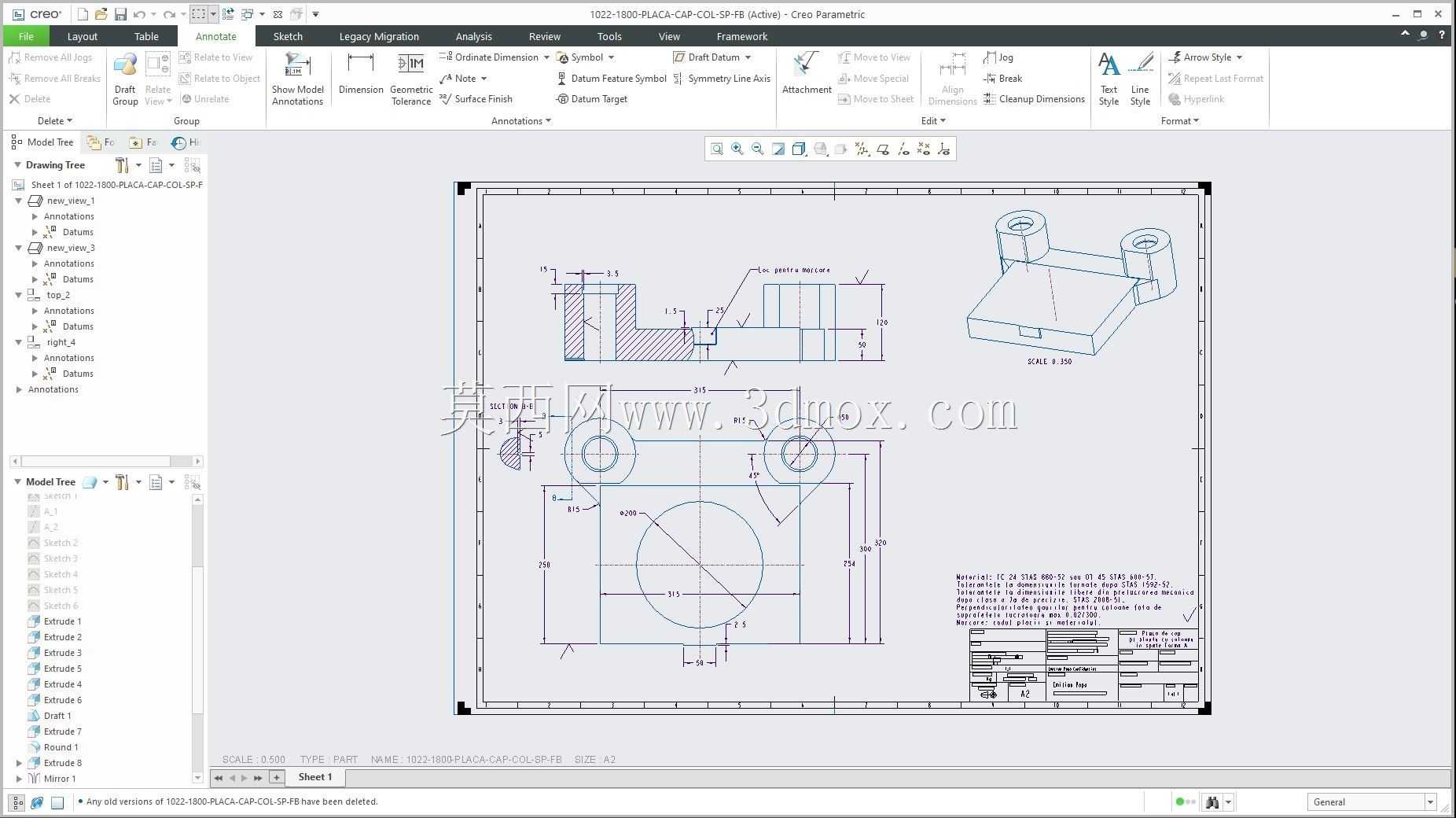Image resolution: width=1456 pixels, height=818 pixels.
Task: Open the Ordinate Dimension dropdown arrow
Action: pos(546,57)
